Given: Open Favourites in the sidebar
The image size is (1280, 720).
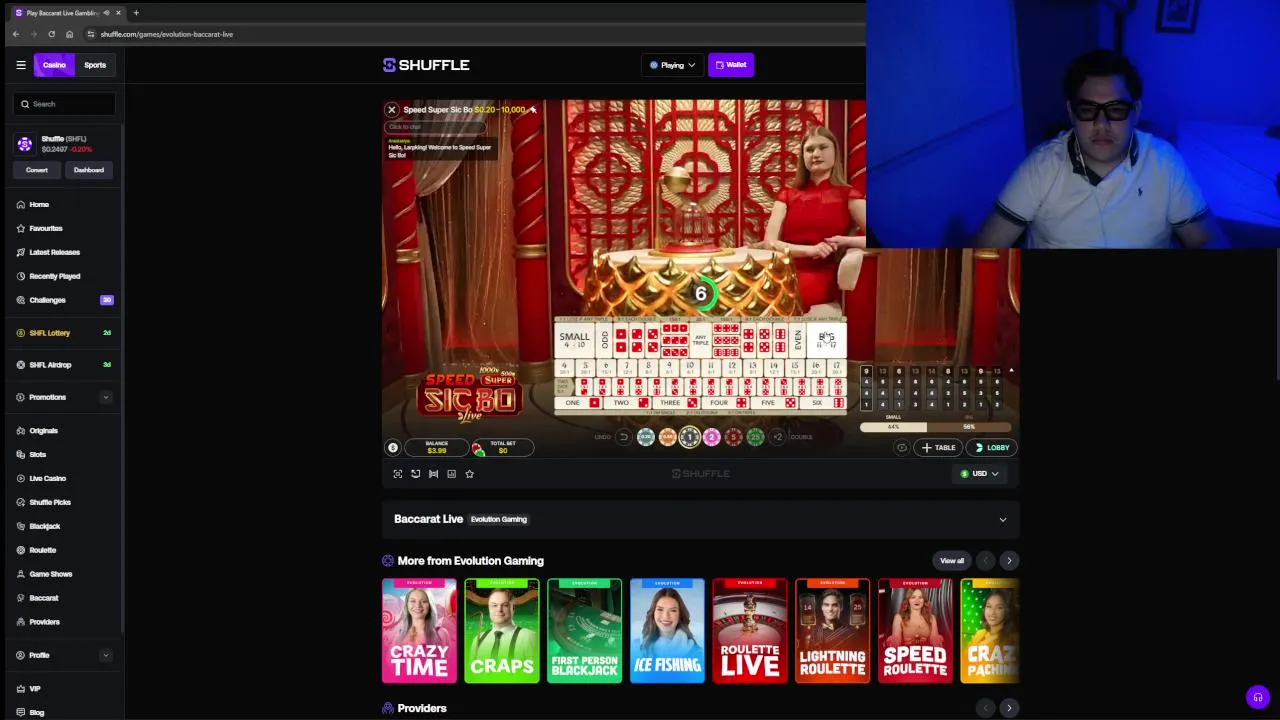Looking at the screenshot, I should tap(46, 228).
